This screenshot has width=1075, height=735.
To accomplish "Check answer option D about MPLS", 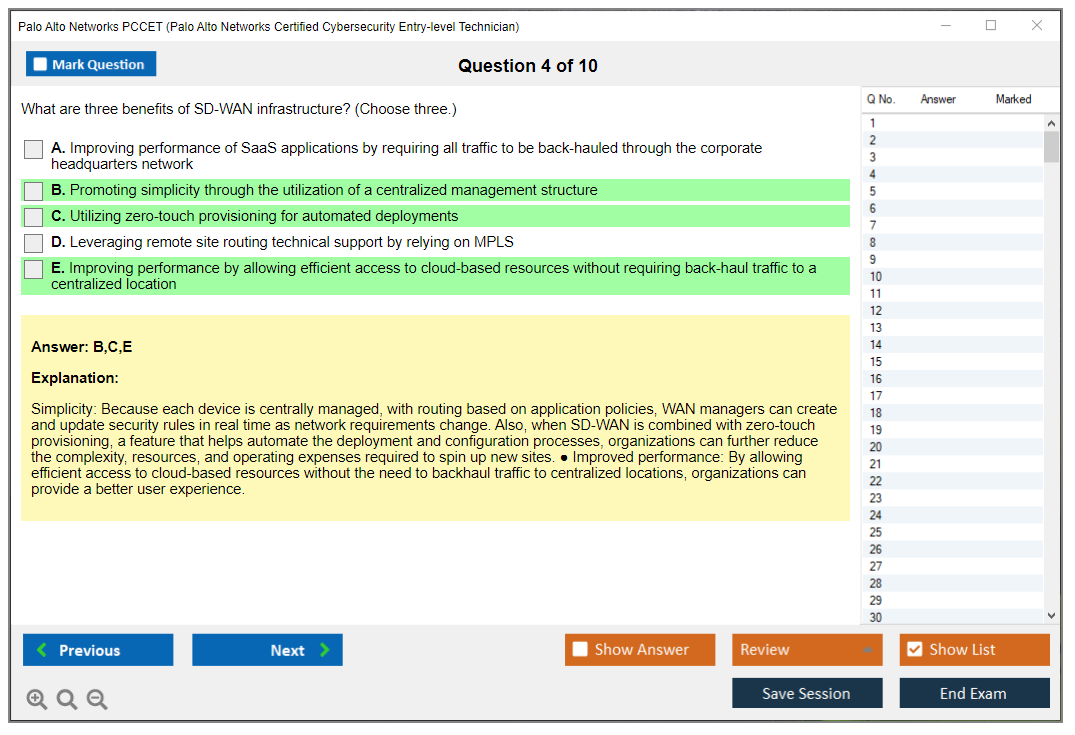I will (34, 243).
